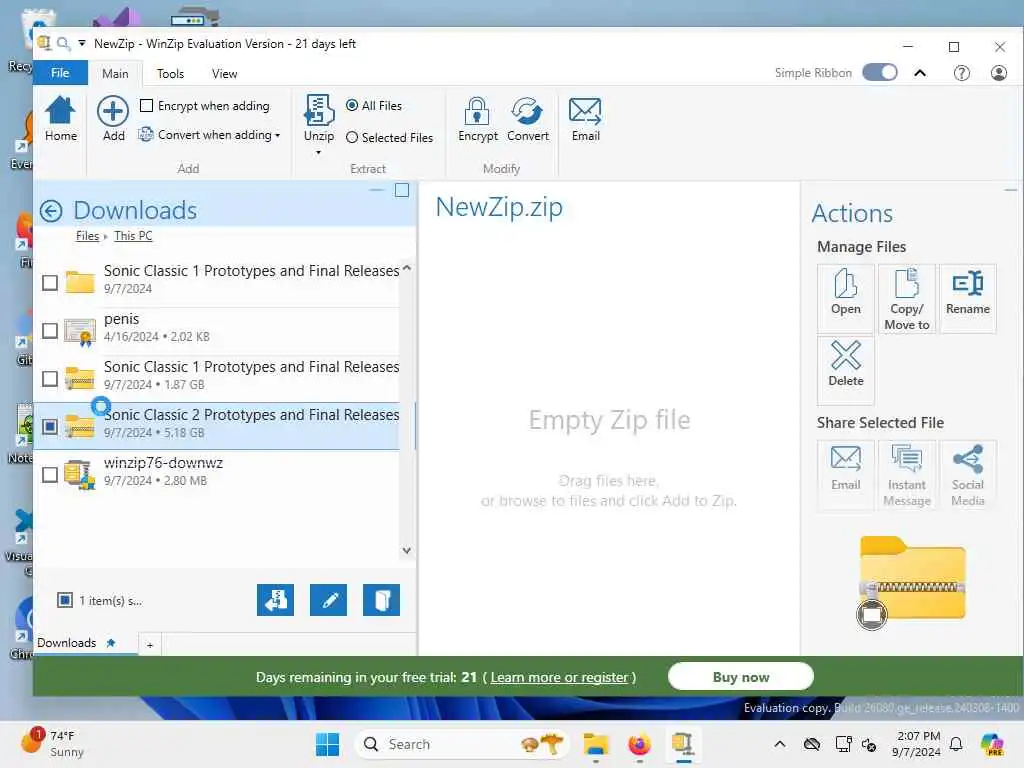
Task: Click the pencil edit button in files pane
Action: (328, 600)
